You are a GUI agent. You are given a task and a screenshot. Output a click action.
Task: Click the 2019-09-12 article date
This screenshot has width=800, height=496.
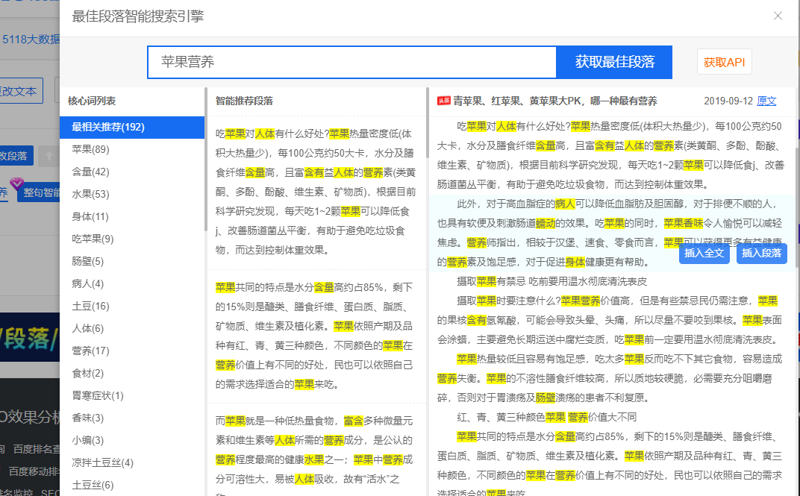coord(728,101)
